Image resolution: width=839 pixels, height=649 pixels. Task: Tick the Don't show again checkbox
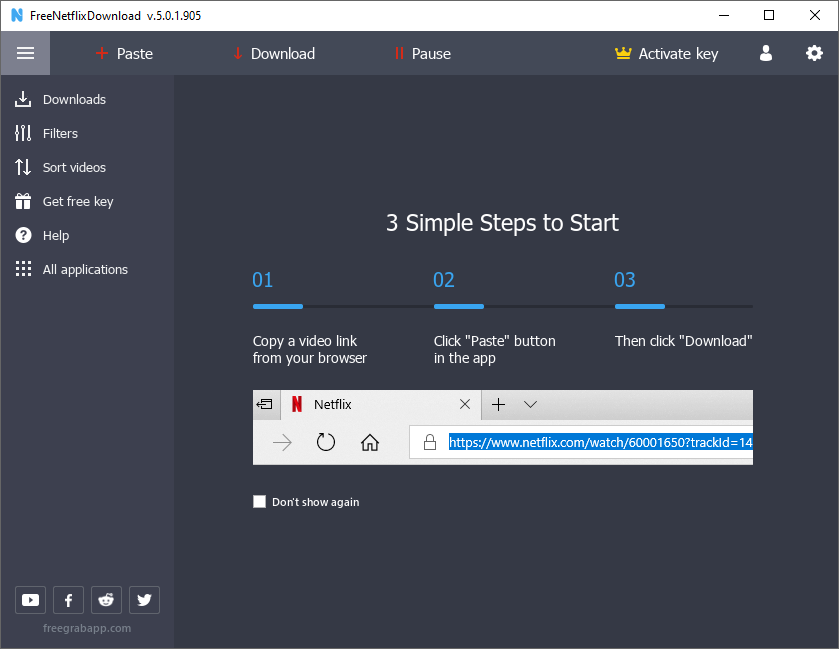(x=260, y=501)
